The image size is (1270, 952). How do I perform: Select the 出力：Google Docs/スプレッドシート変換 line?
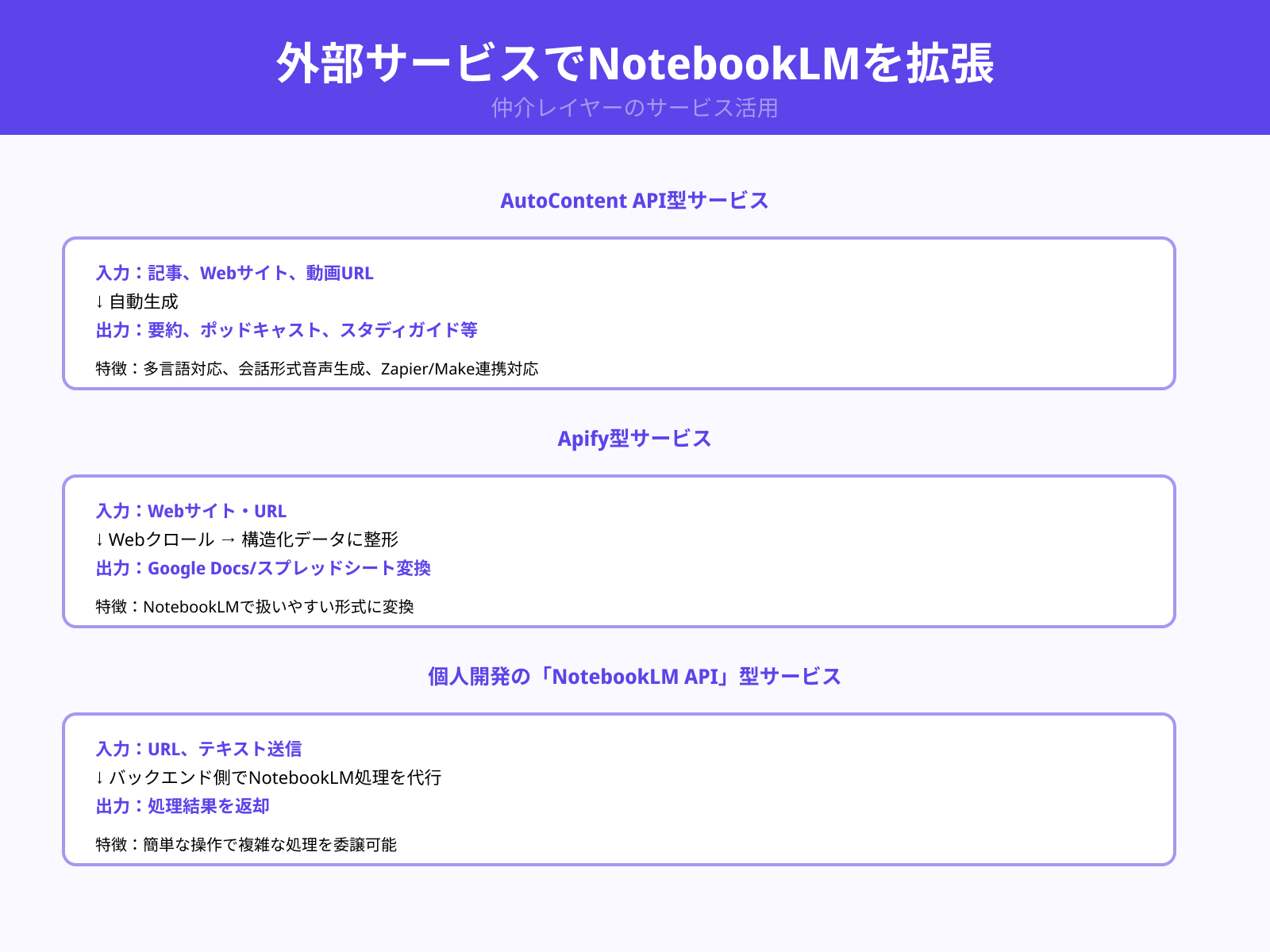[263, 568]
